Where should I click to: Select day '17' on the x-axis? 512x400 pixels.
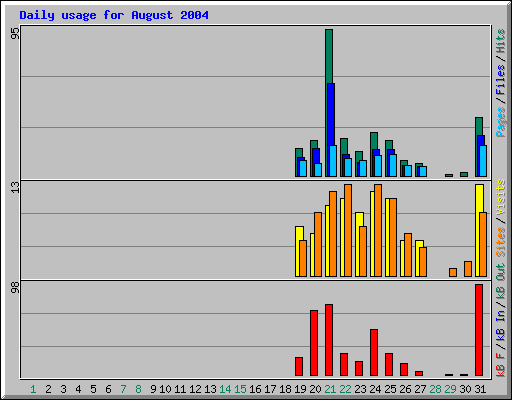pyautogui.click(x=270, y=389)
